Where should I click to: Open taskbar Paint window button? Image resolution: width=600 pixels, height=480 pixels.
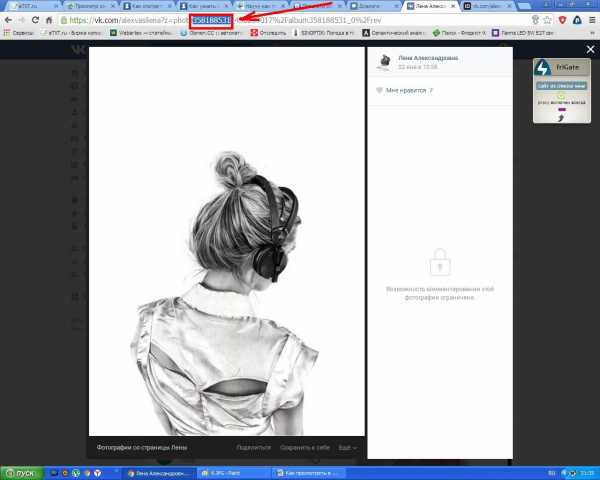tap(233, 473)
